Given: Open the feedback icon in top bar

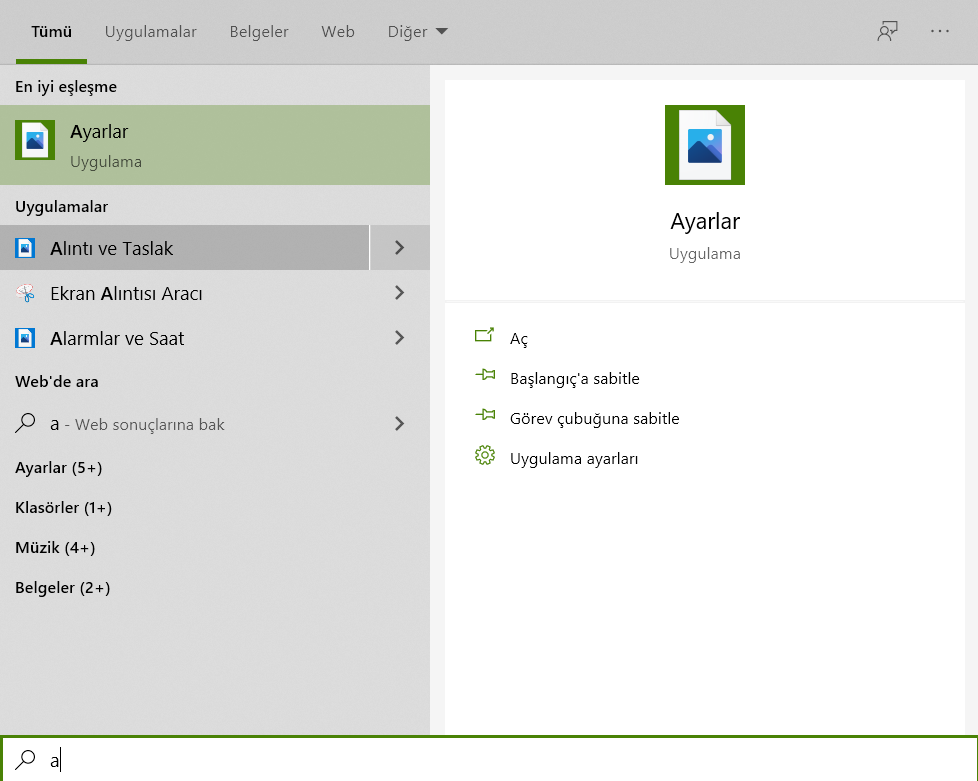Looking at the screenshot, I should click(887, 31).
